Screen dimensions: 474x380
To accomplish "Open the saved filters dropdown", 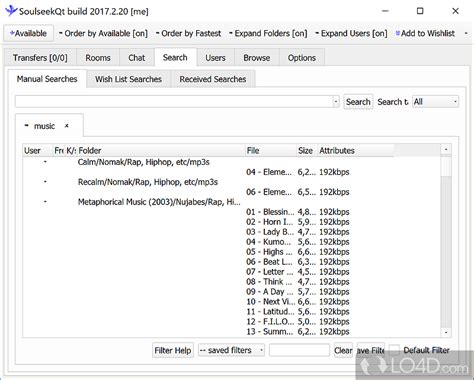I will (x=231, y=350).
